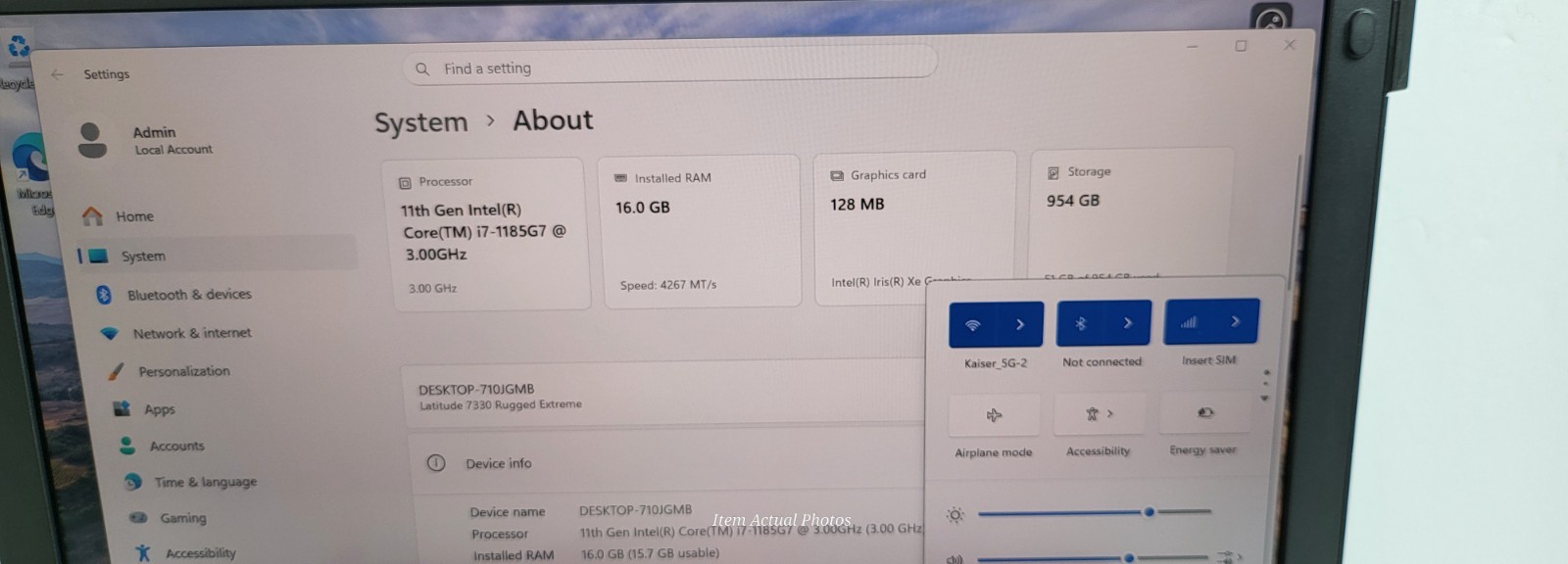
Task: Click the search magnifier icon
Action: [422, 70]
